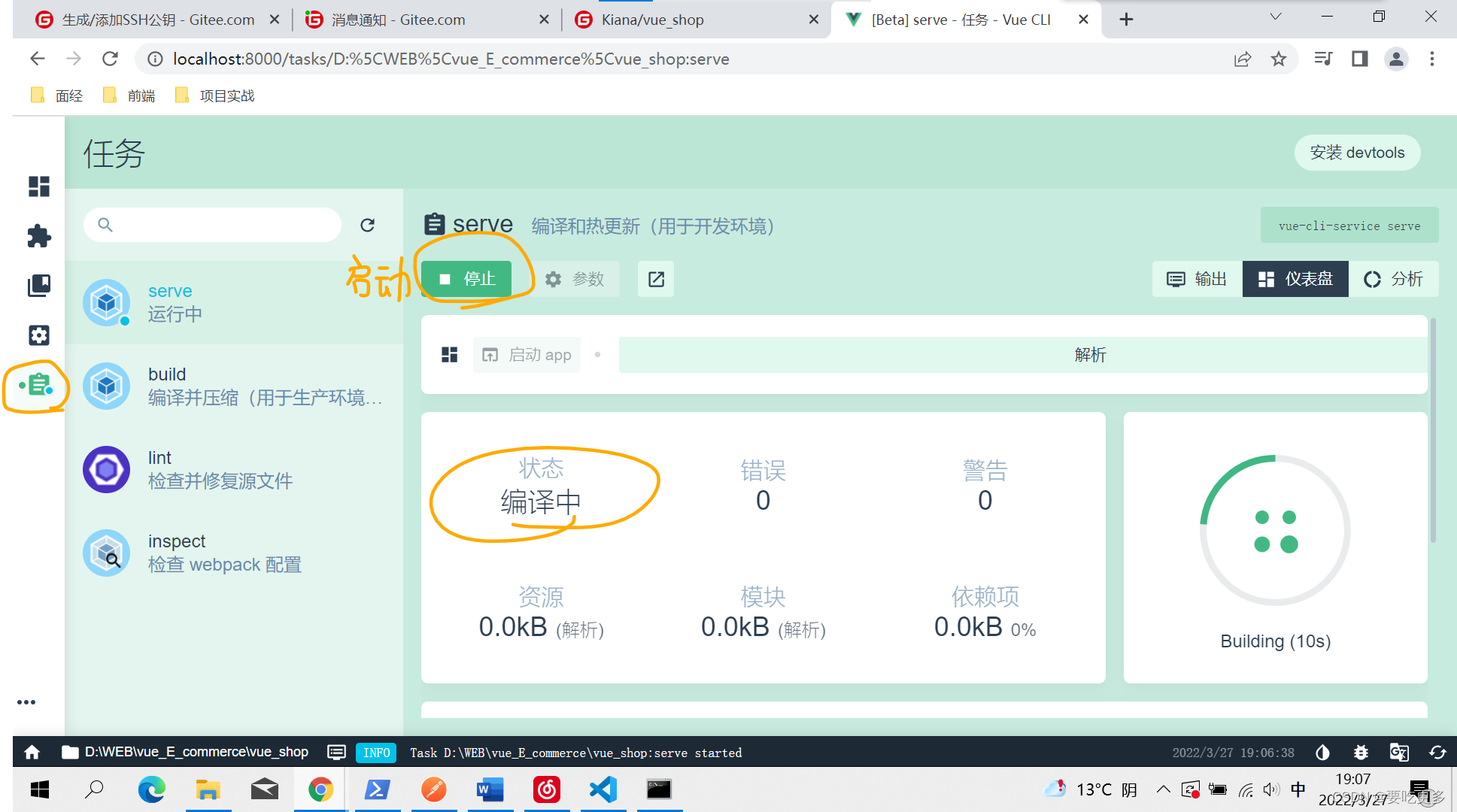Open the Dependencies panel in sidebar
1457x812 pixels.
click(x=39, y=286)
